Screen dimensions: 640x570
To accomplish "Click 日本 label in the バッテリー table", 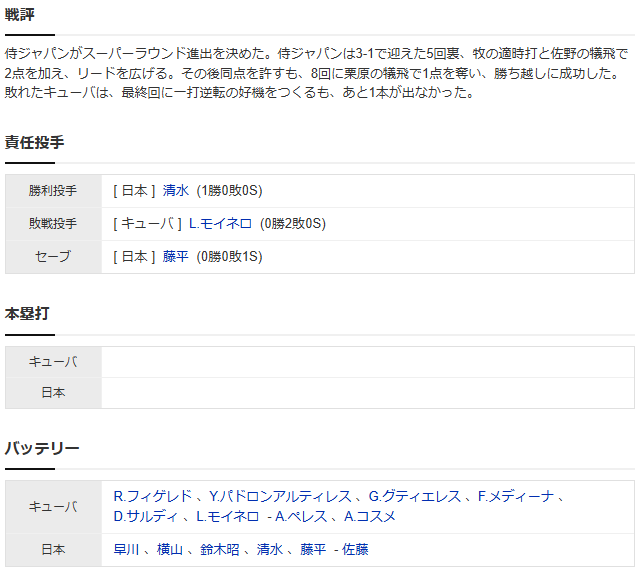I will [x=53, y=550].
